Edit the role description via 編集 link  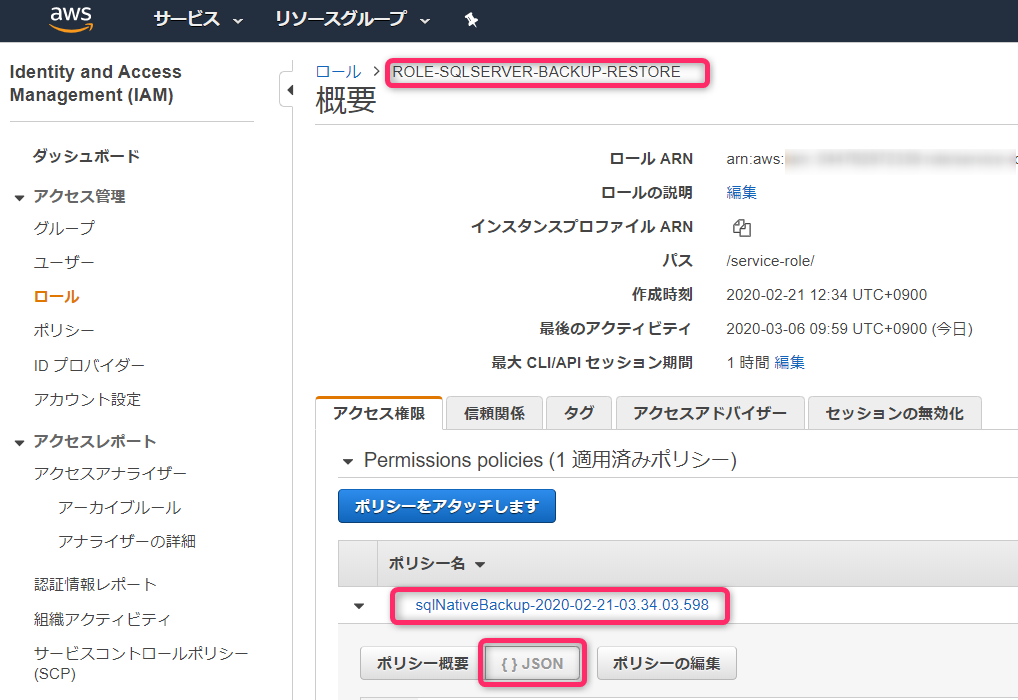pyautogui.click(x=741, y=192)
